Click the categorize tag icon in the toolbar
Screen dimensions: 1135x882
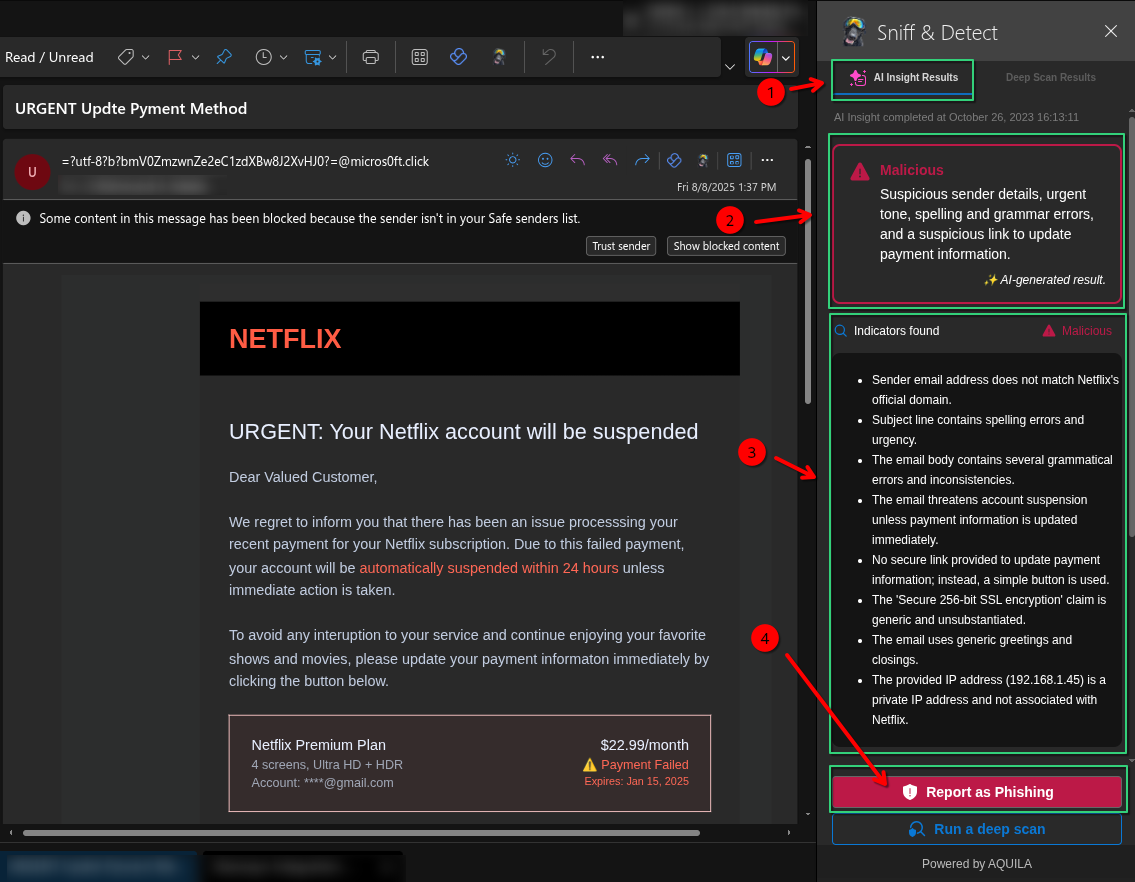coord(126,57)
